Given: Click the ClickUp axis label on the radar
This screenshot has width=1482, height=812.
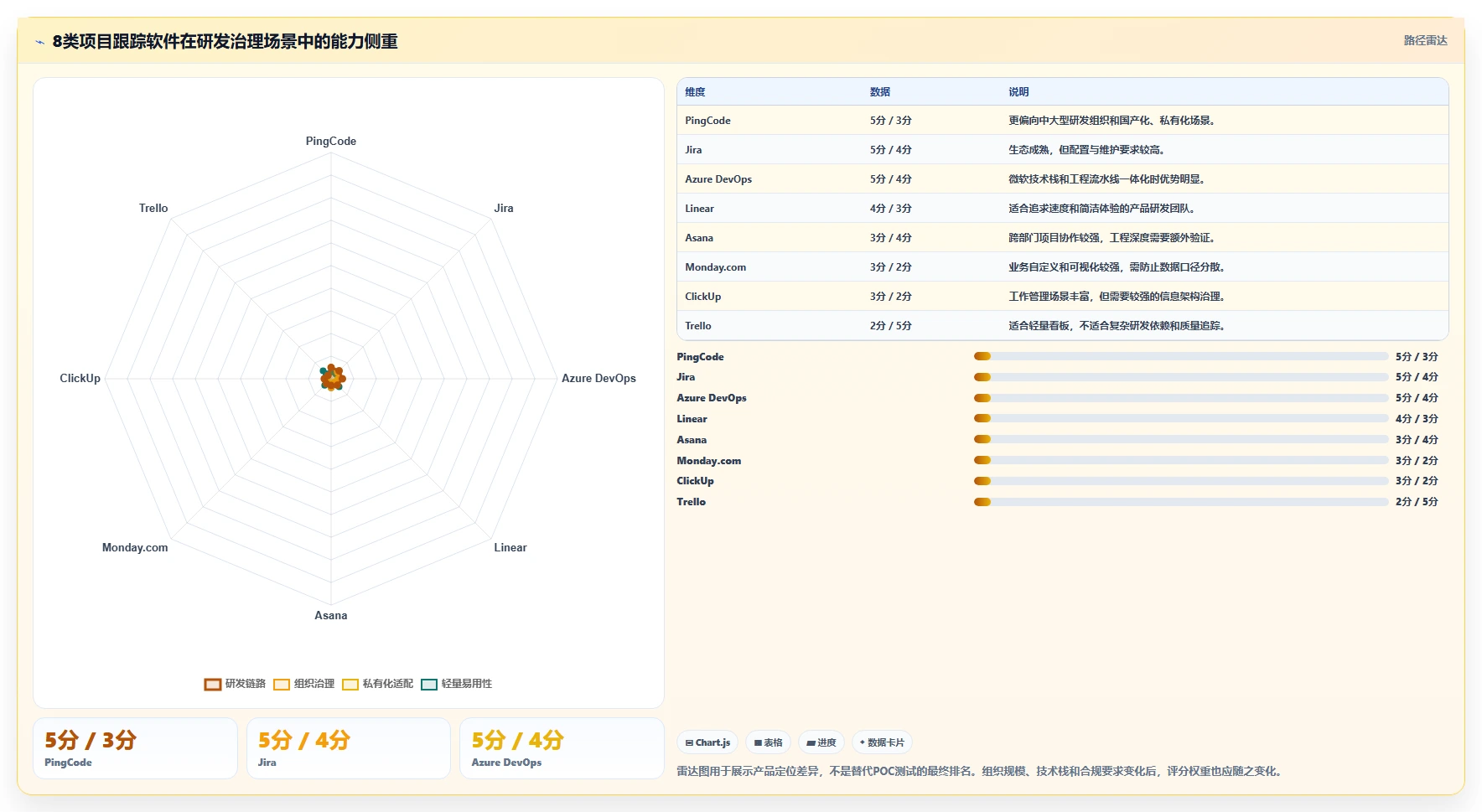Looking at the screenshot, I should point(80,379).
